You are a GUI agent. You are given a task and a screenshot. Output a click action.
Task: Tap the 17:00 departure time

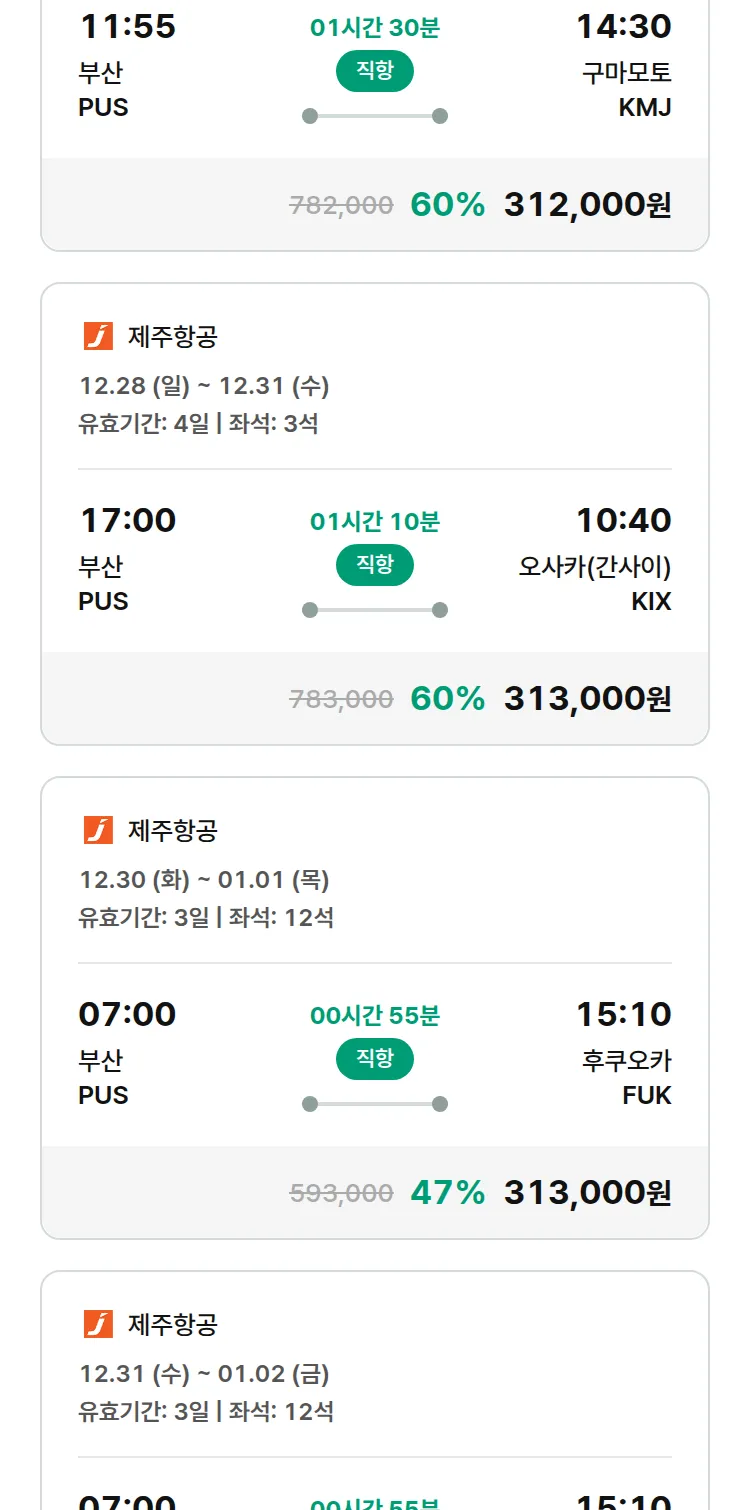coord(127,520)
